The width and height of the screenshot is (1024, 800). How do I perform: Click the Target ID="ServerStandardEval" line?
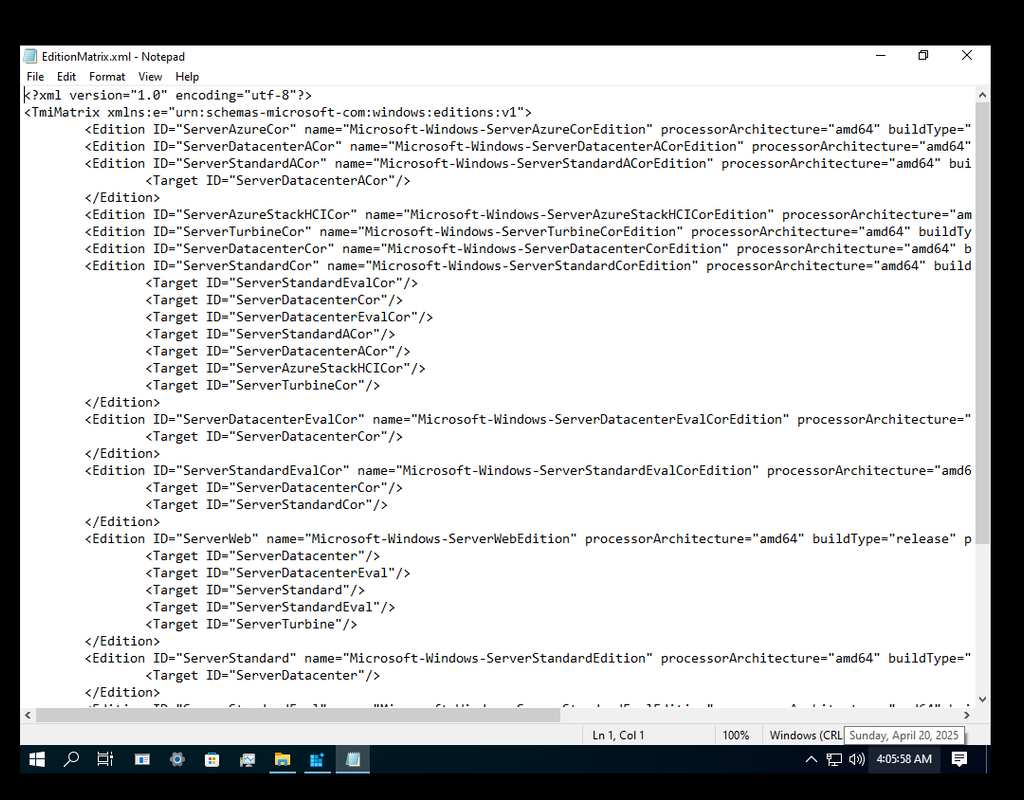(270, 607)
